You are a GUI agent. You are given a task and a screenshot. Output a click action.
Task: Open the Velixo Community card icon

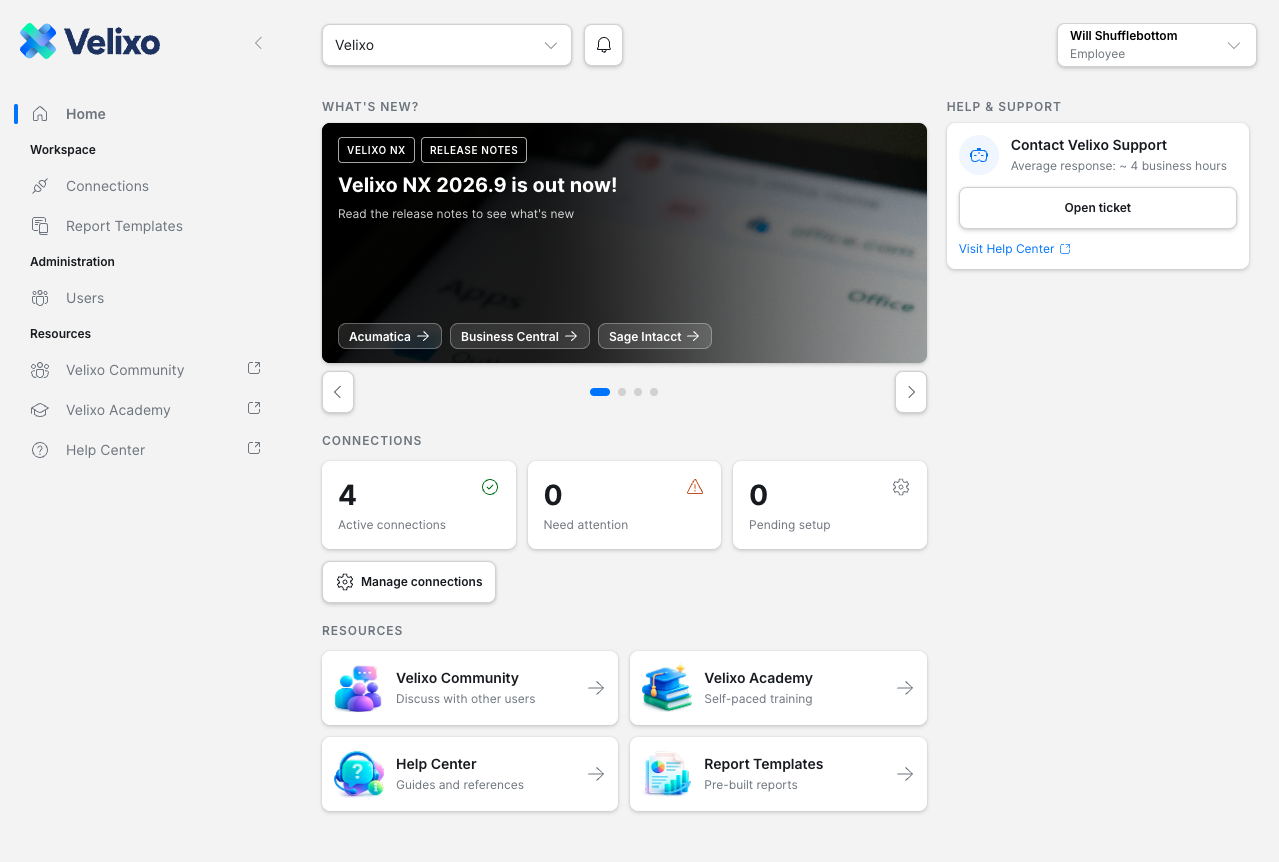pyautogui.click(x=358, y=688)
